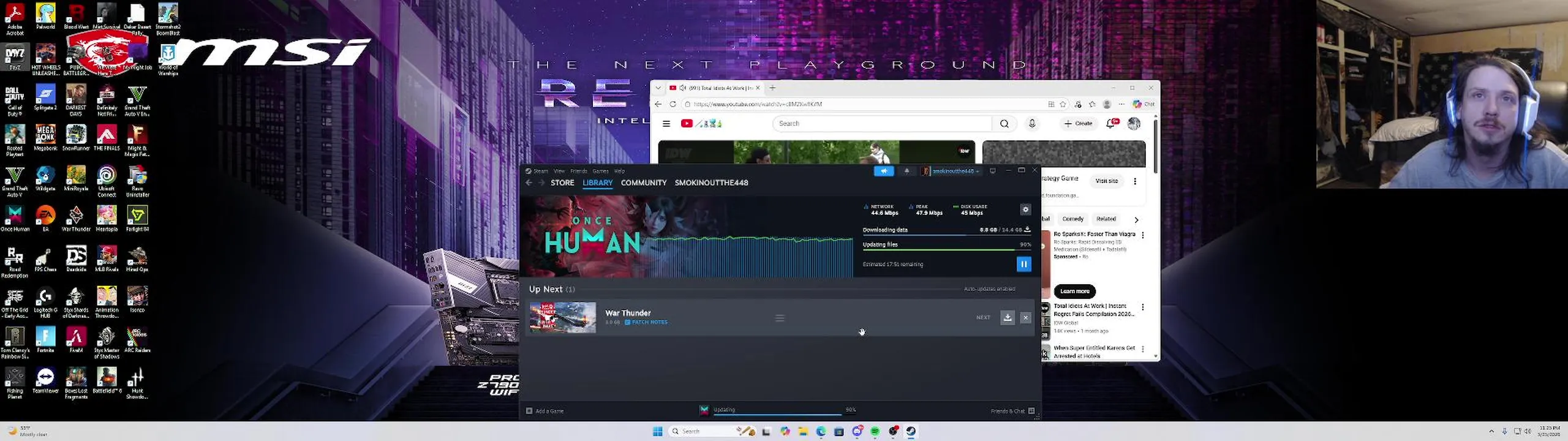Open options for the strategy game ad
Viewport: 1568px width, 441px height.
[1135, 181]
